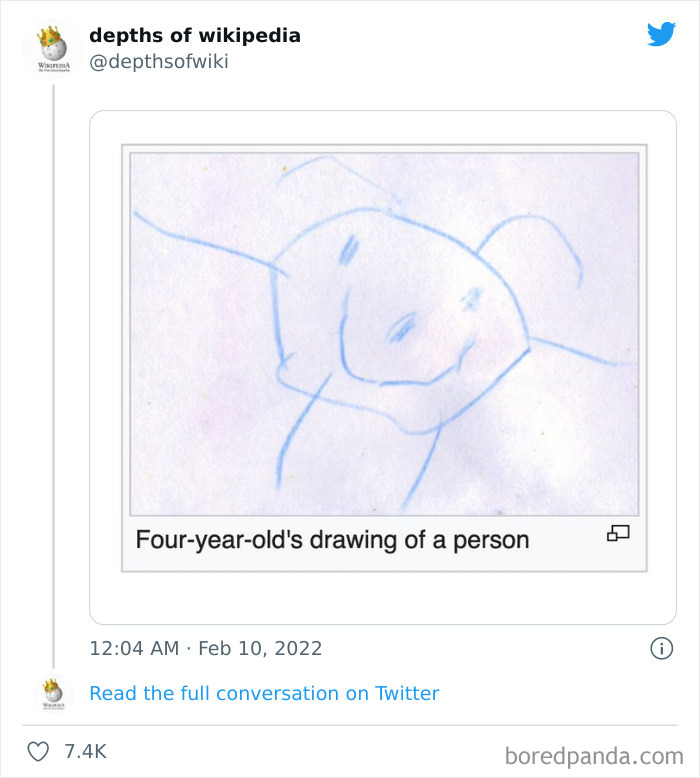Click the enlarge image icon beside the caption

(x=618, y=534)
